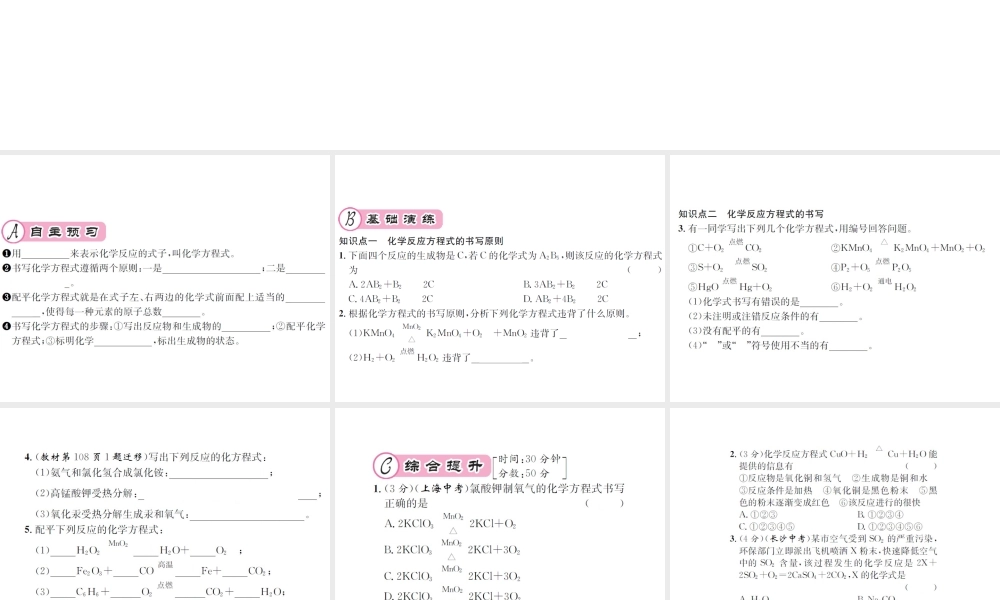This screenshot has width=1000, height=600.
Task: Click answer choice C. ①②③④⑤
Action: (767, 527)
